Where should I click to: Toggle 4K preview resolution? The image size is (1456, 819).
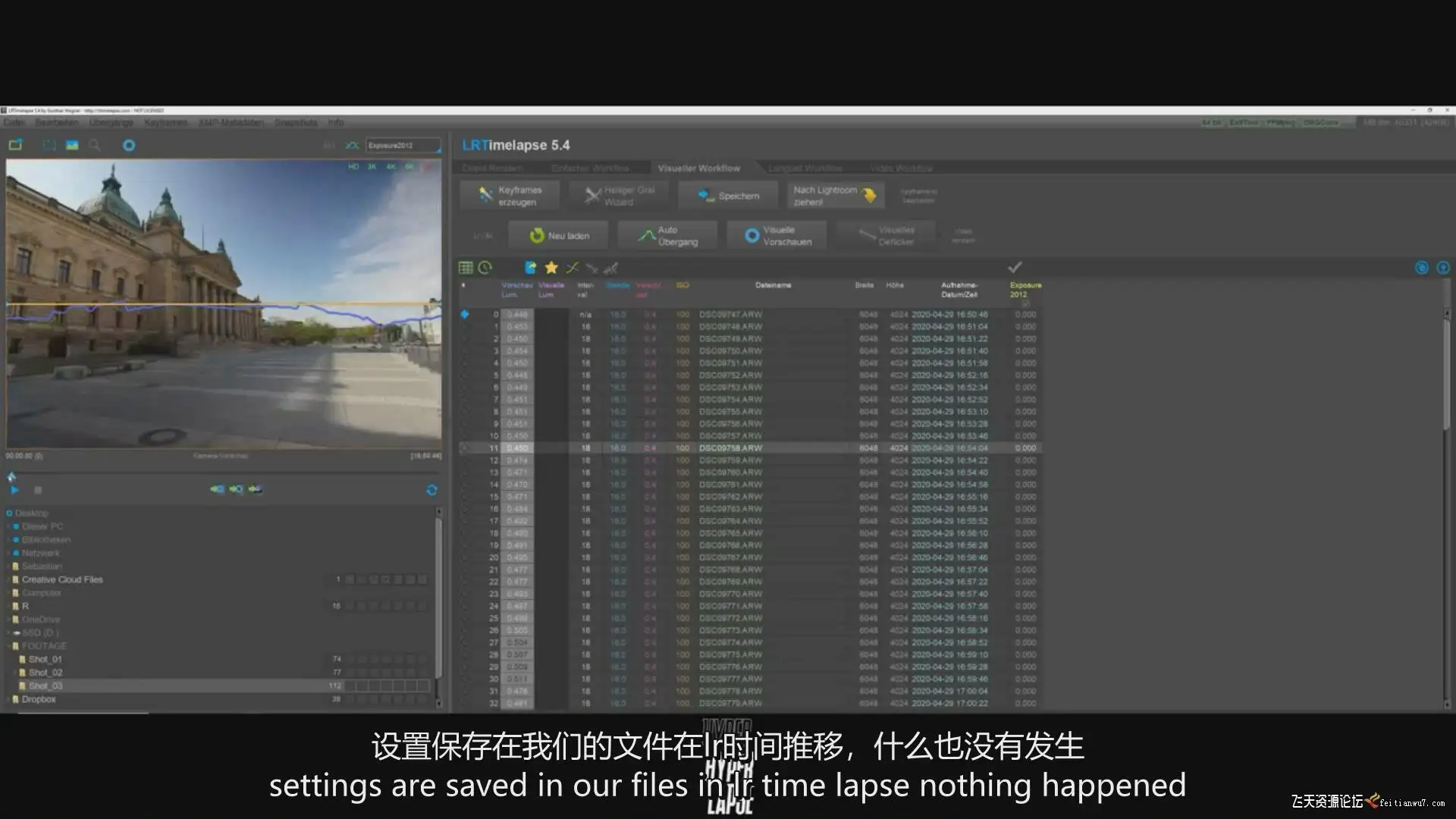pyautogui.click(x=391, y=166)
